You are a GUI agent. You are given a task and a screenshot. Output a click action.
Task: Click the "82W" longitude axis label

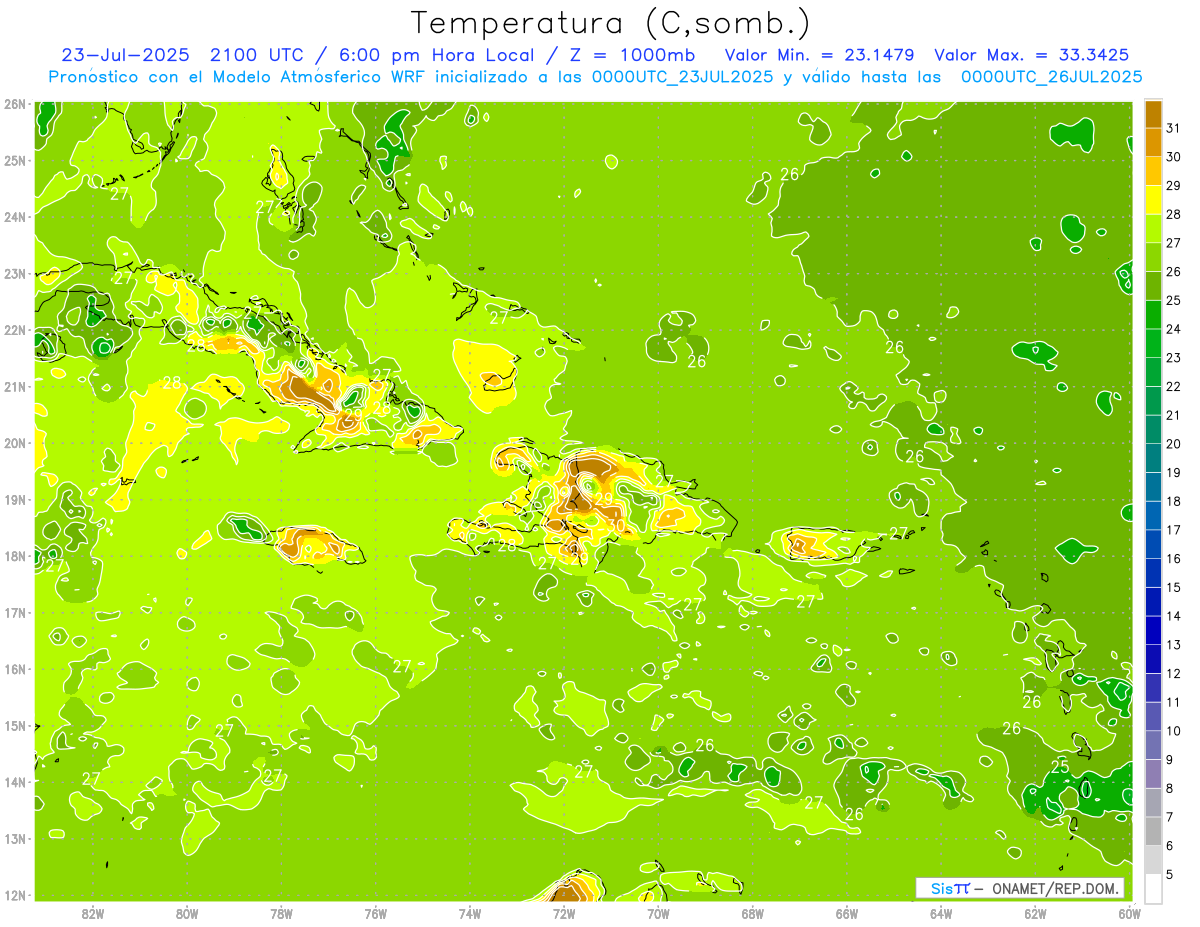tap(93, 913)
